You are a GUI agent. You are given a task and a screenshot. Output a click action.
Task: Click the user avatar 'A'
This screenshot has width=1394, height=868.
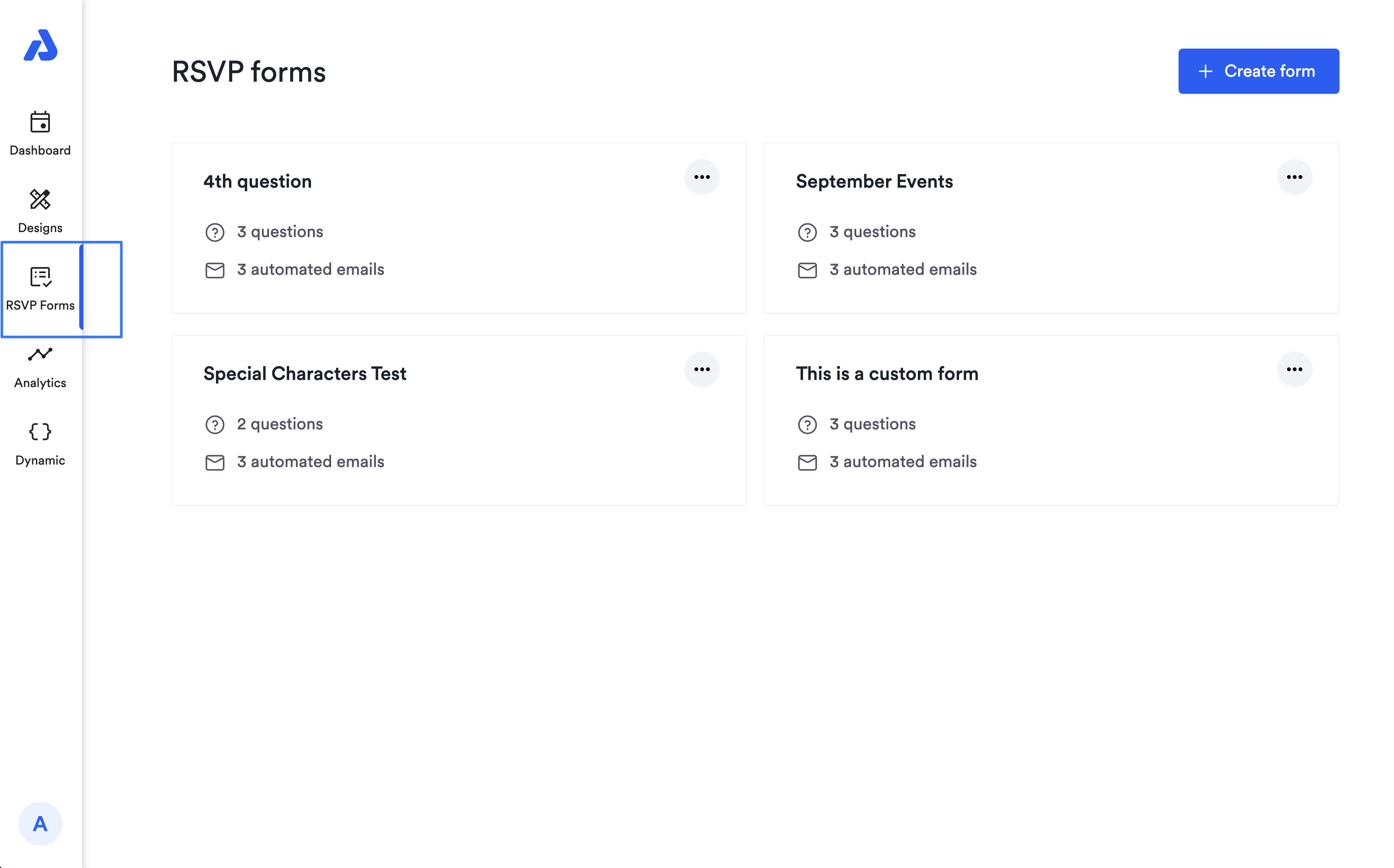[x=40, y=824]
